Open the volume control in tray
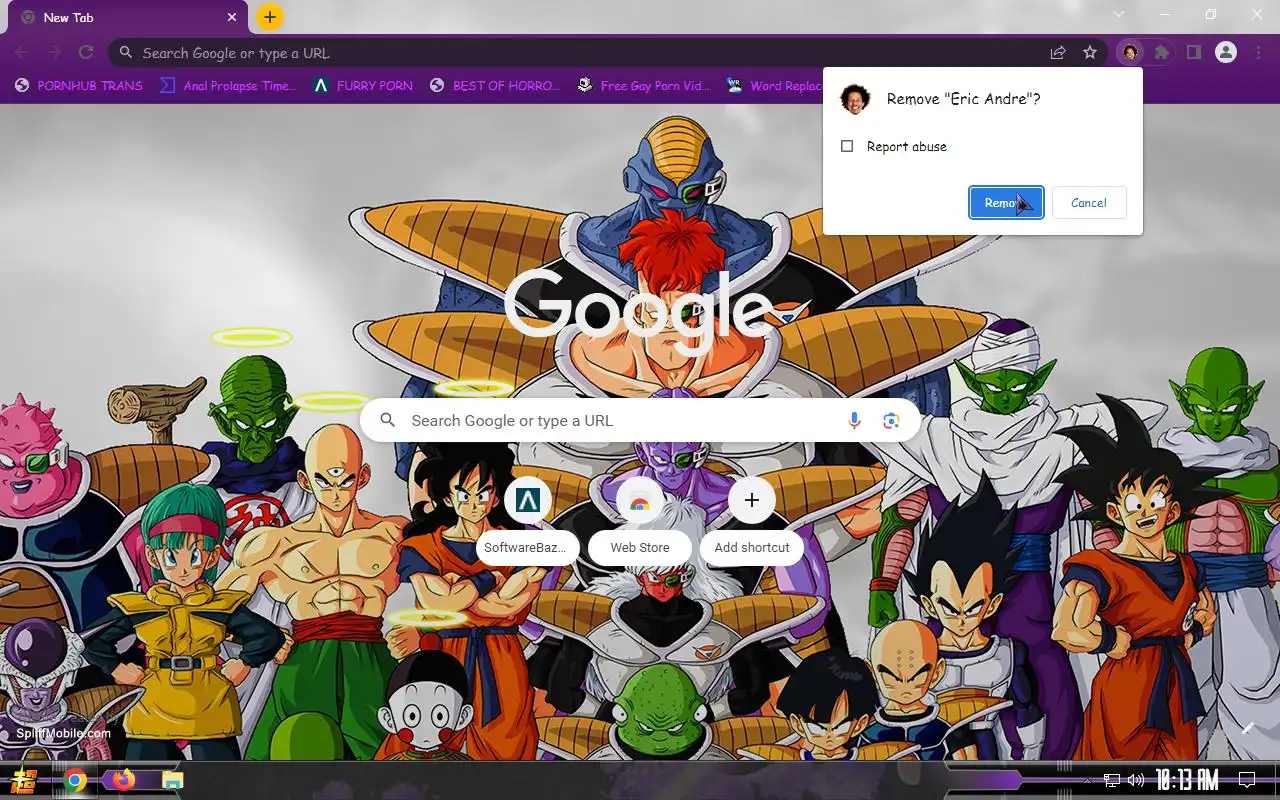 (1135, 780)
